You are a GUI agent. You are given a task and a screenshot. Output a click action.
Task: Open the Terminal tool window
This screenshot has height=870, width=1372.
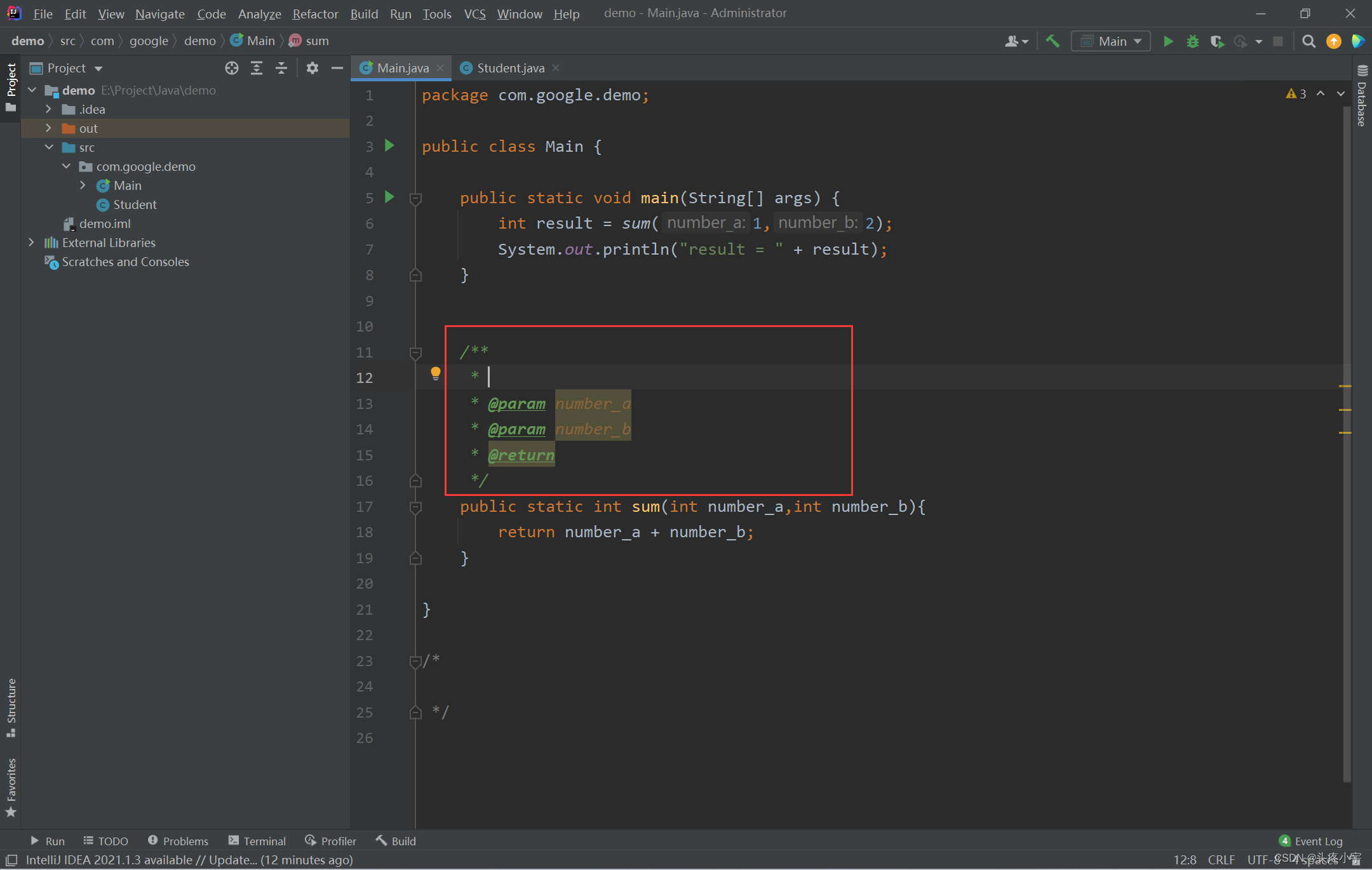[x=257, y=841]
